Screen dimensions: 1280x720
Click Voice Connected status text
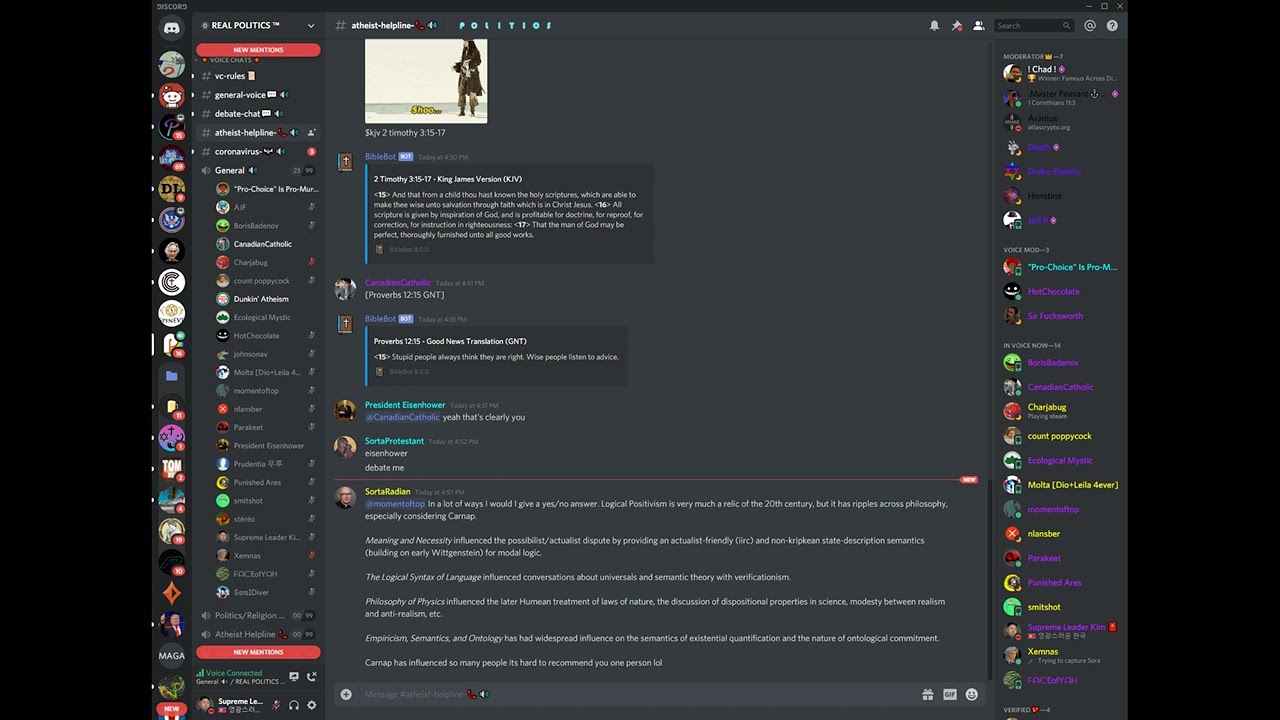234,673
